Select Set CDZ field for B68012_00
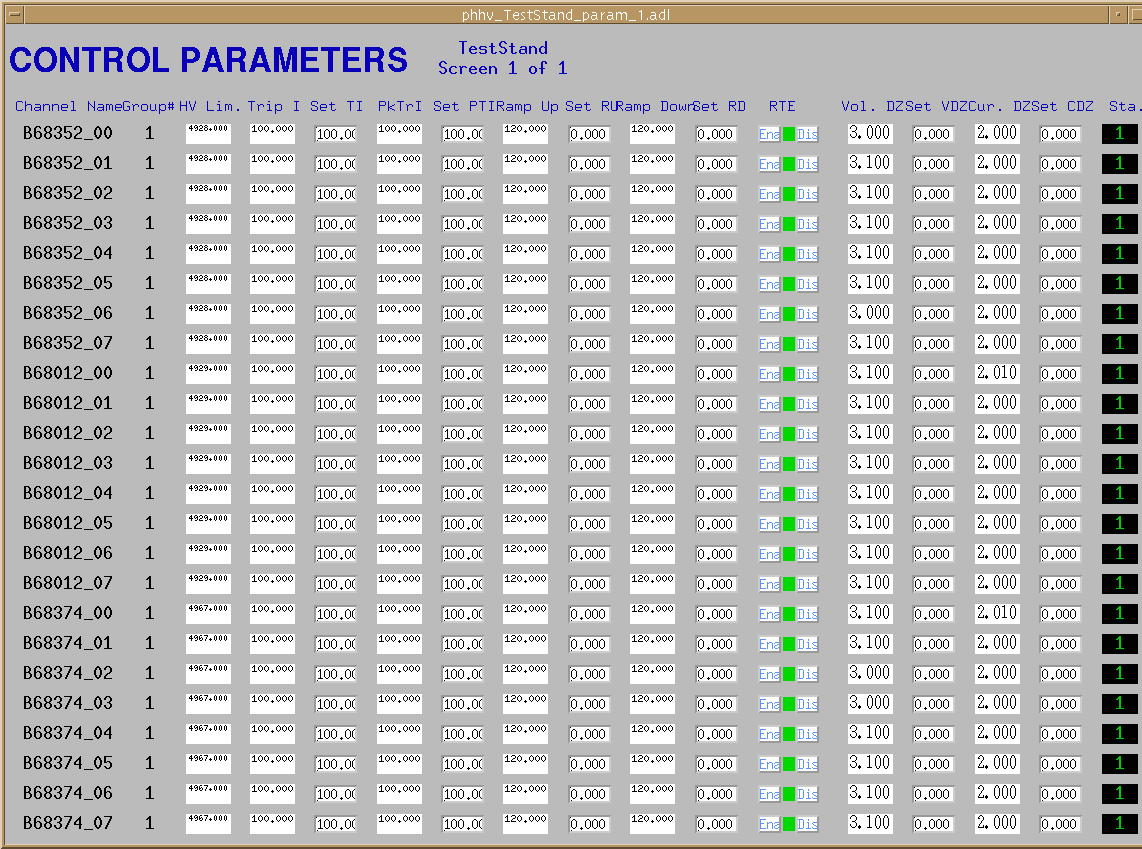Viewport: 1142px width, 849px height. [1059, 374]
